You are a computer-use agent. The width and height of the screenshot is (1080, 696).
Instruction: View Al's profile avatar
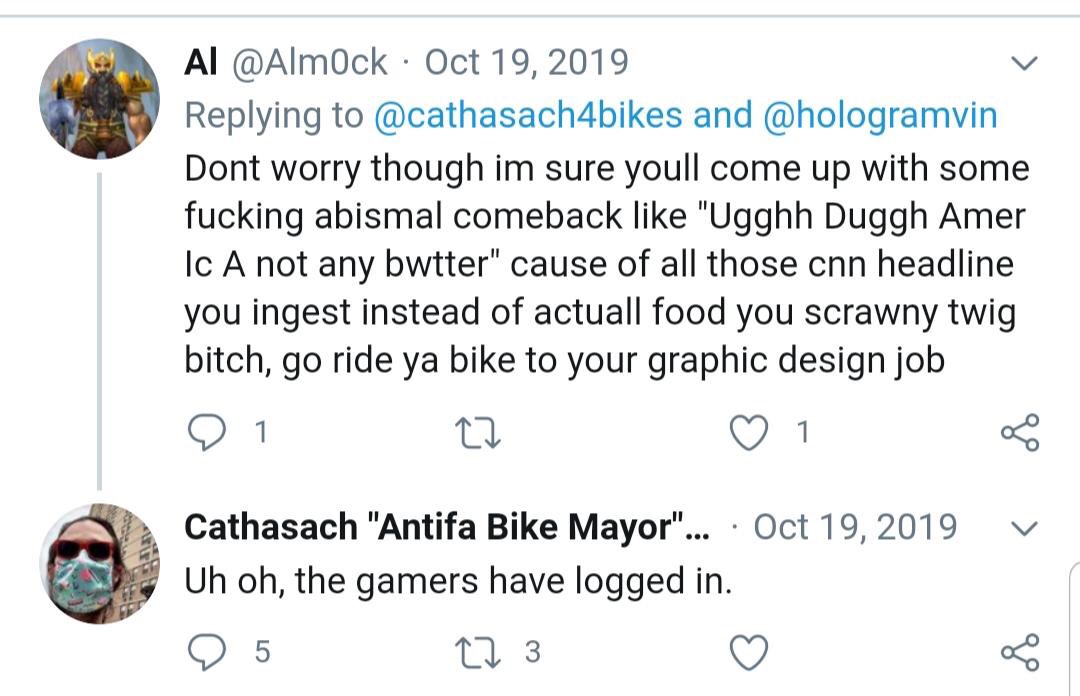(99, 99)
